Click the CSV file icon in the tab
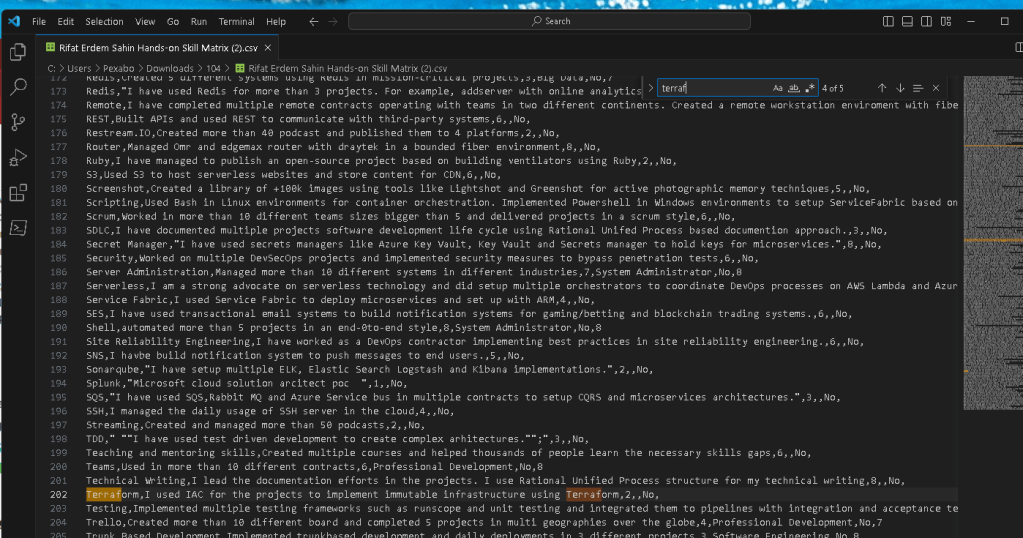 50,48
